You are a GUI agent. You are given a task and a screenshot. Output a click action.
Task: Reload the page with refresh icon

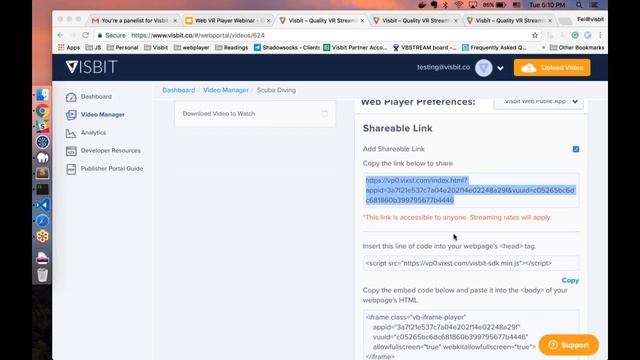click(x=85, y=35)
